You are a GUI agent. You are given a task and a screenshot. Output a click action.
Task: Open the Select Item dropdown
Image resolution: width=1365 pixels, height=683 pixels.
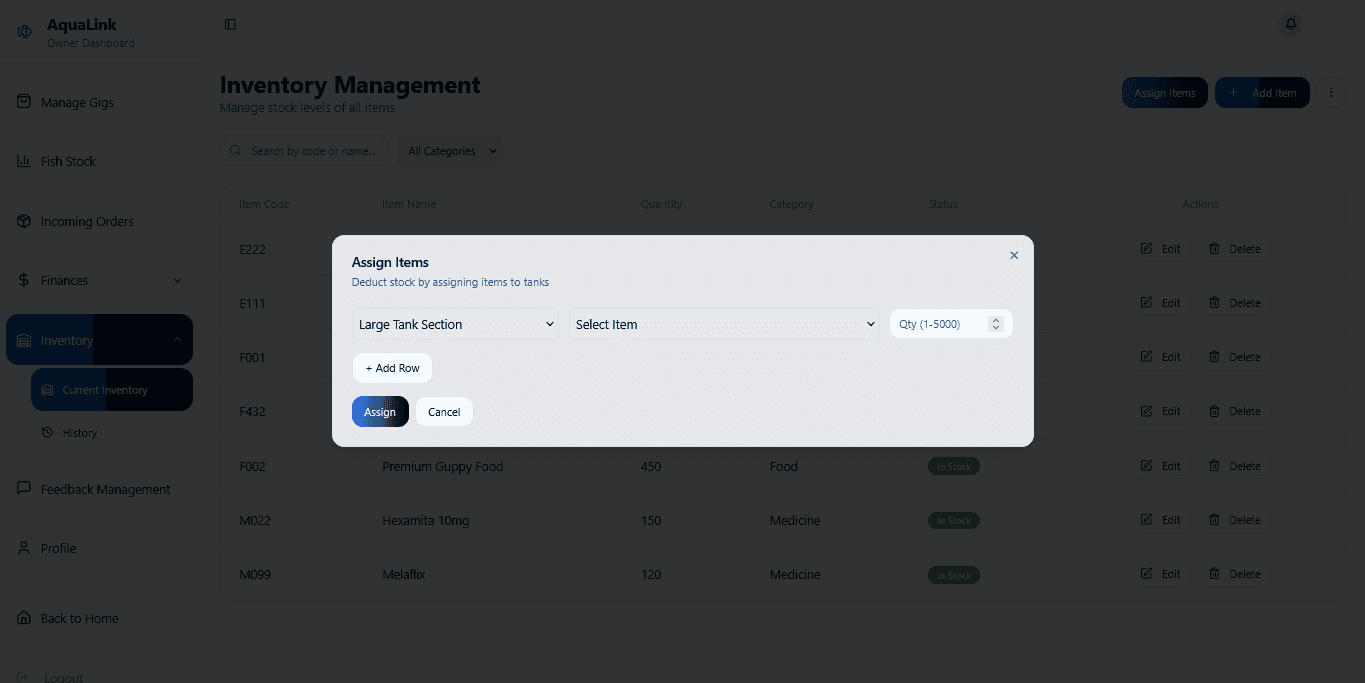click(723, 324)
